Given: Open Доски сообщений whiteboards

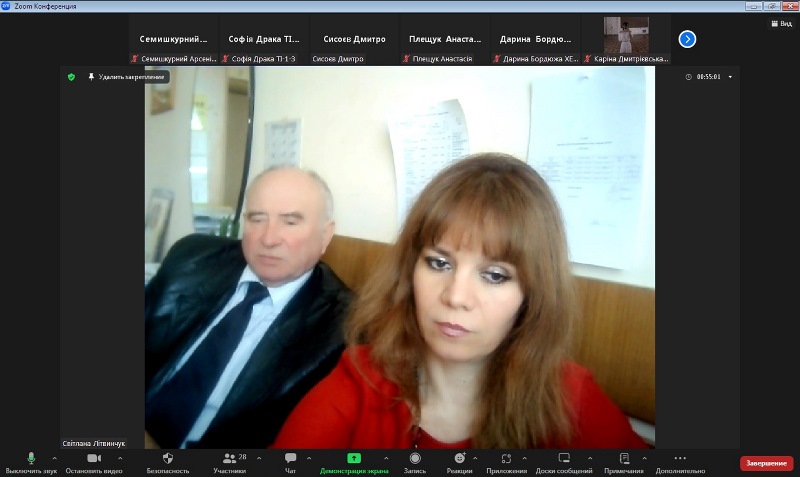Looking at the screenshot, I should click(x=564, y=463).
